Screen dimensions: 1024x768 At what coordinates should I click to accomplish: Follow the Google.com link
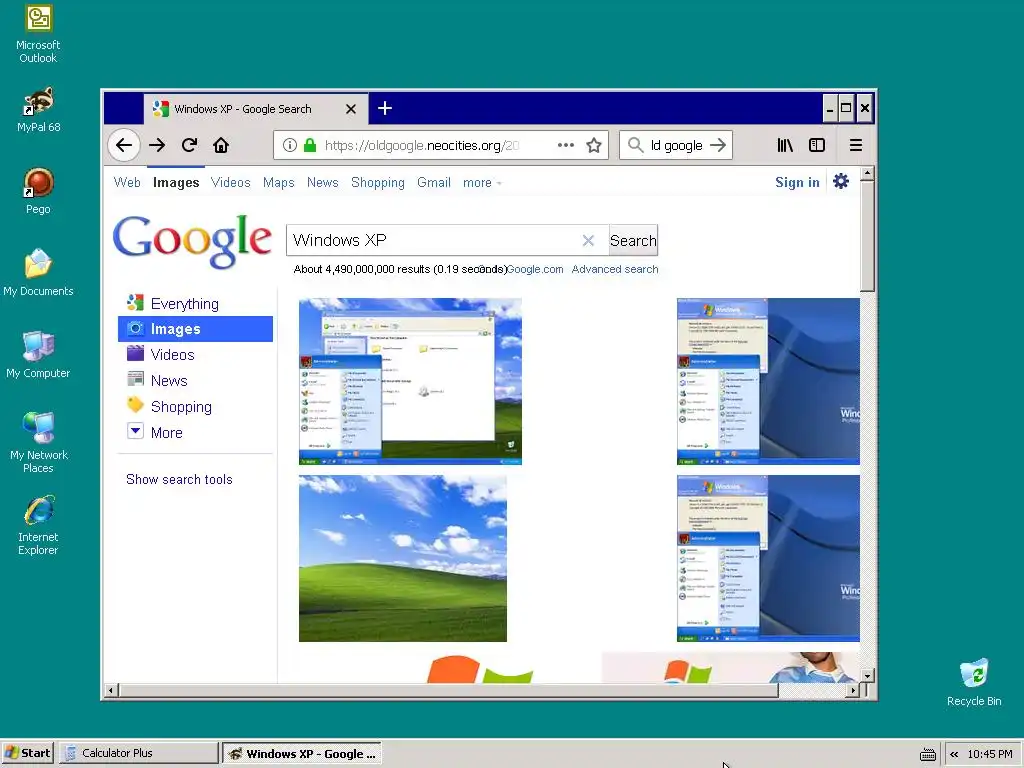pyautogui.click(x=535, y=269)
